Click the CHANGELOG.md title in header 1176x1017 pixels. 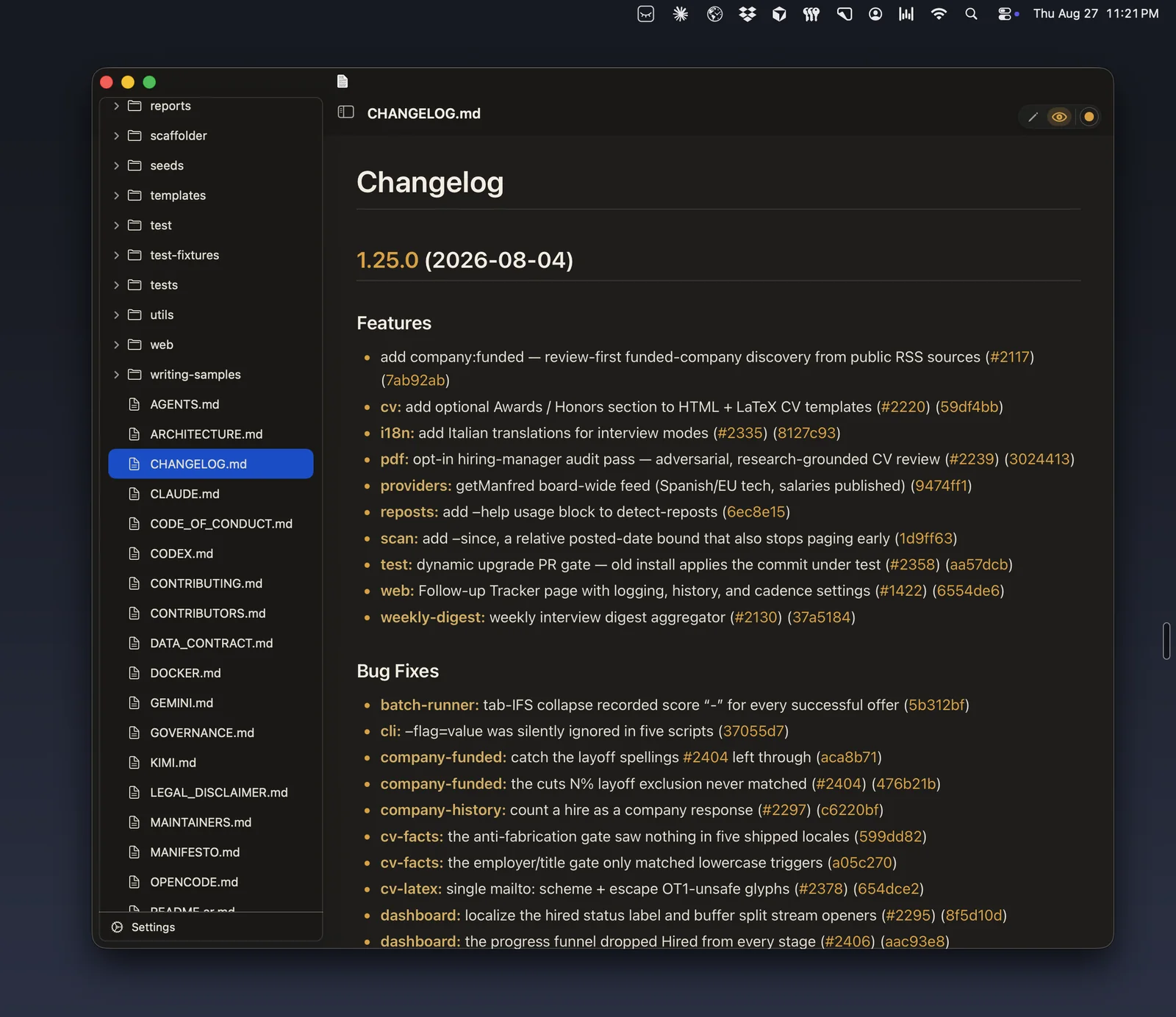(424, 114)
